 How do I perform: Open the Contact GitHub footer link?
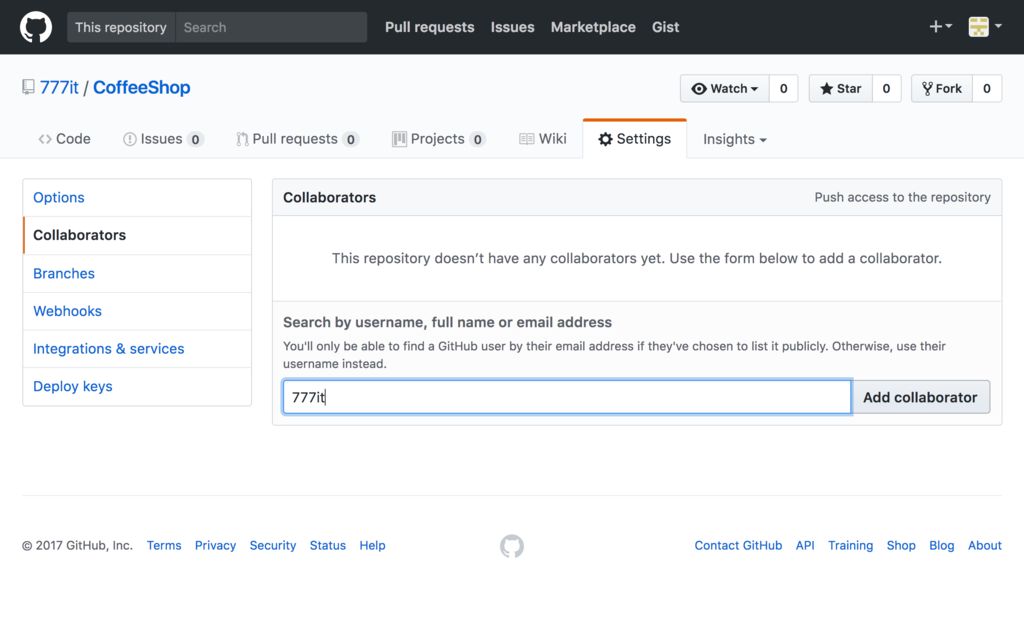coord(738,545)
